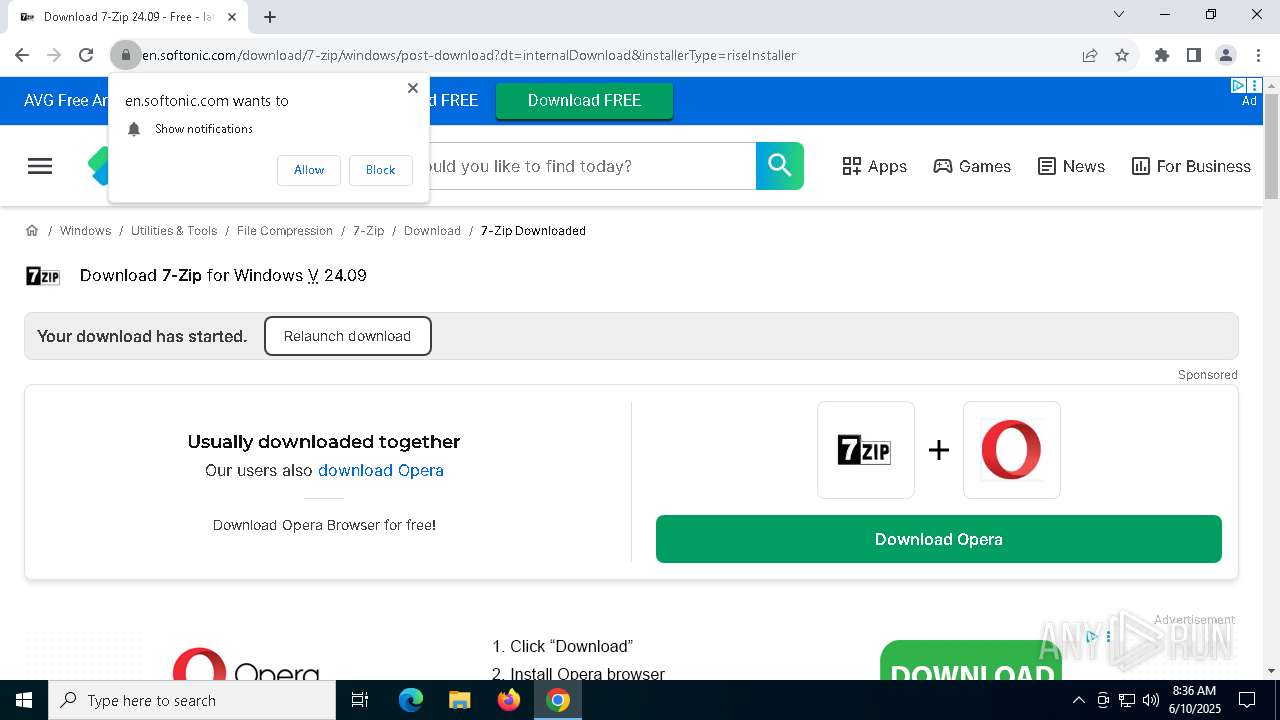
Task: Click the Windows taskbar search box
Action: coord(192,700)
